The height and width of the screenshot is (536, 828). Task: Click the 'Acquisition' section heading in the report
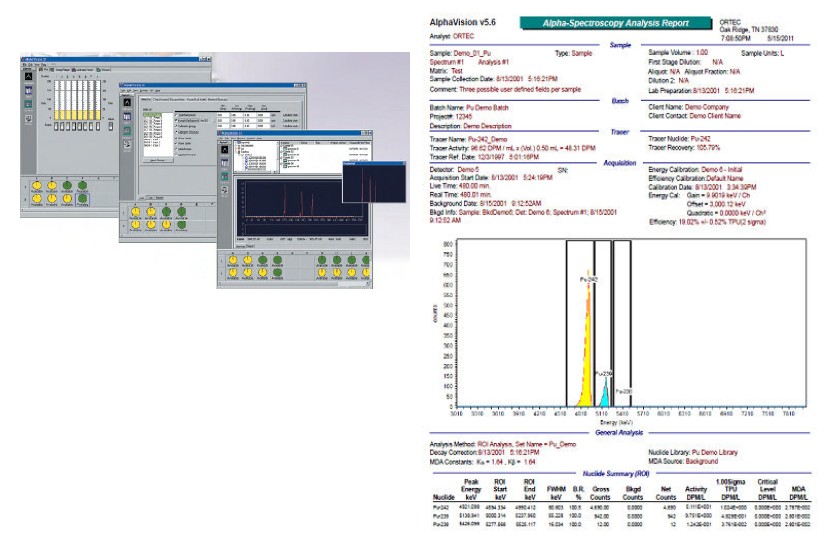tap(619, 163)
